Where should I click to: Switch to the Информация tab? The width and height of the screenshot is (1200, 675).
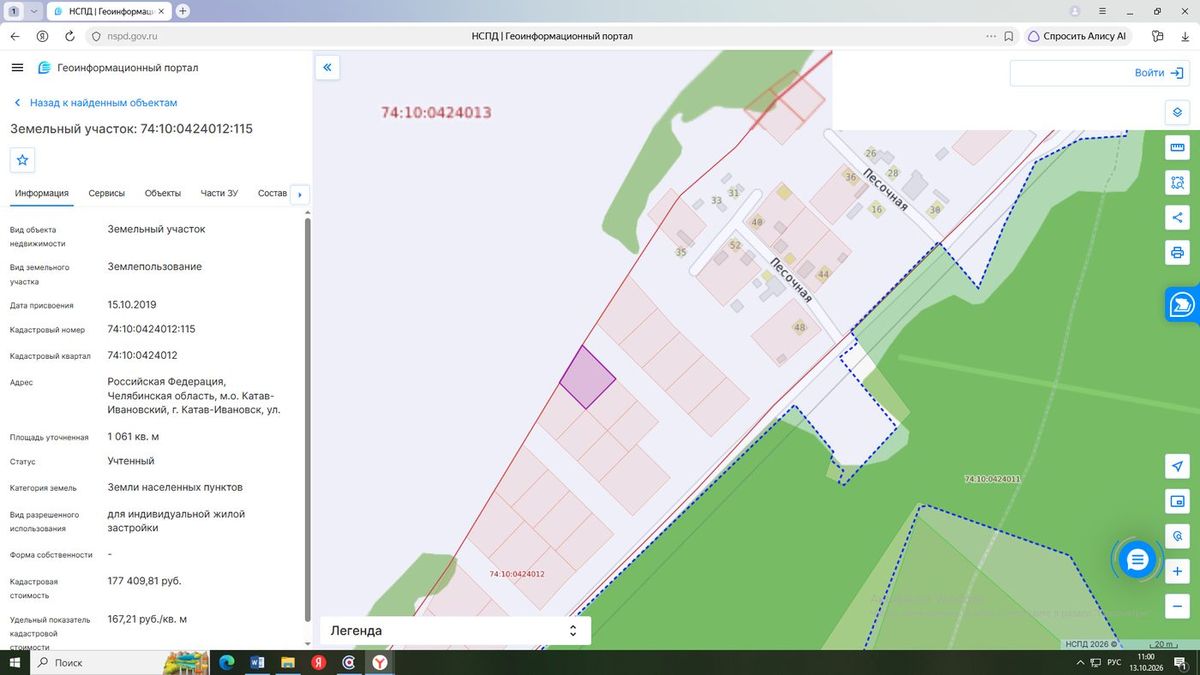tap(42, 193)
